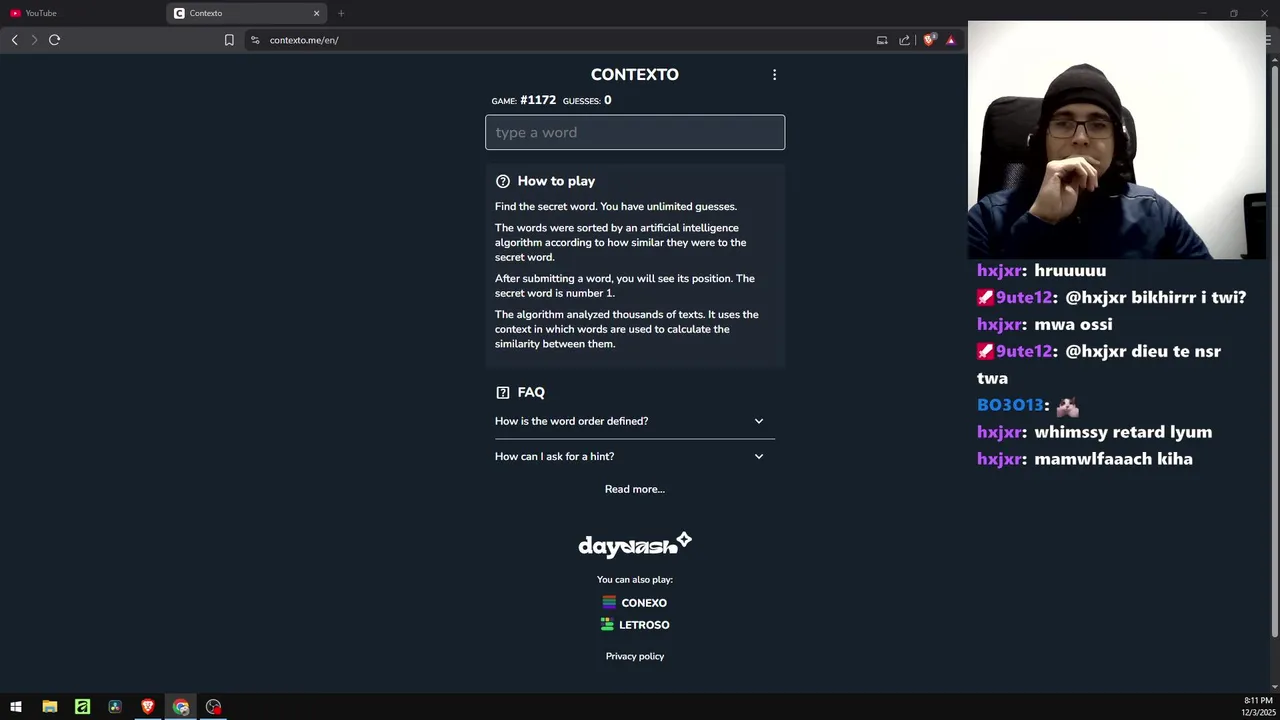Click the install app icon in address bar

(882, 40)
